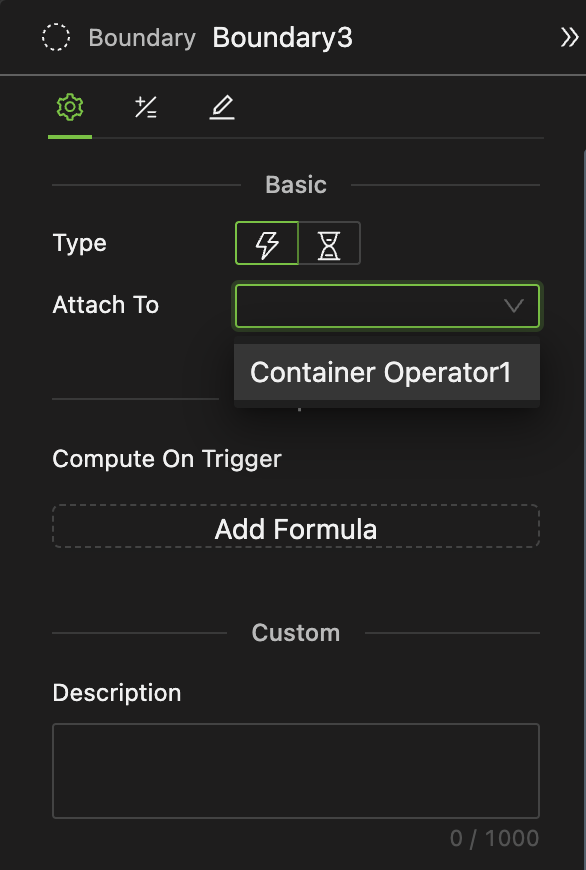Click the vertical scrollbar on right edge
Screen dimensions: 586x870
(x=584, y=499)
